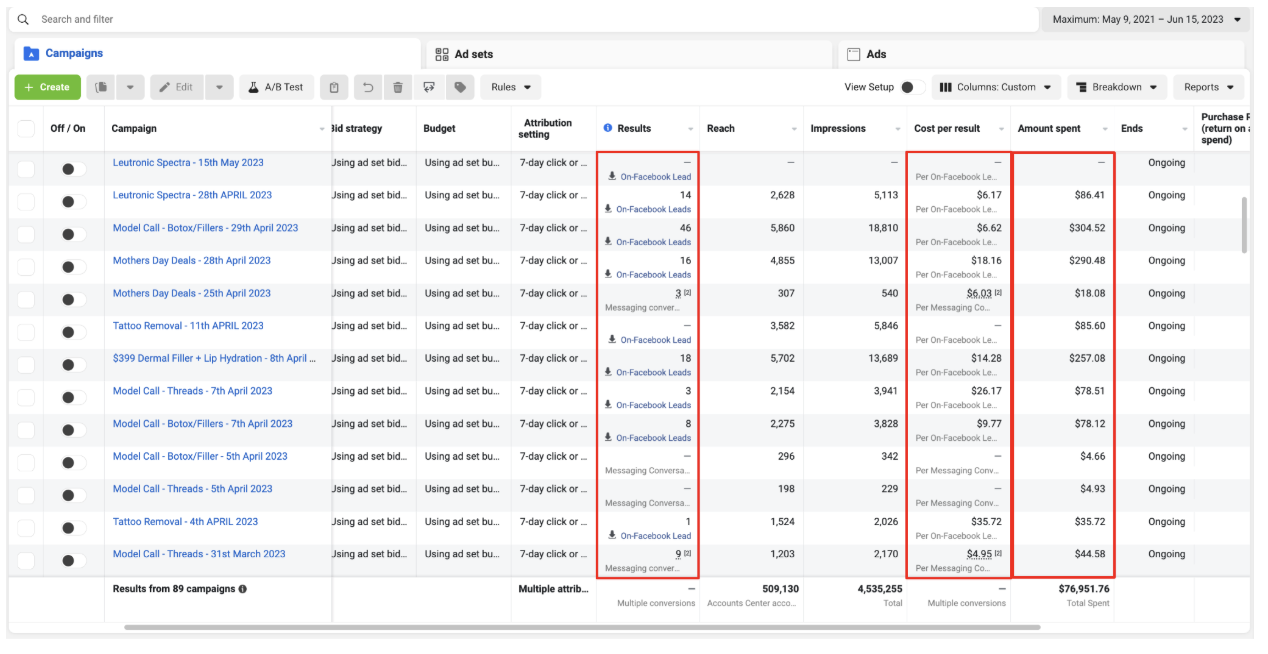Click the clipboard paste icon in toolbar
This screenshot has height=654, width=1268.
click(334, 87)
